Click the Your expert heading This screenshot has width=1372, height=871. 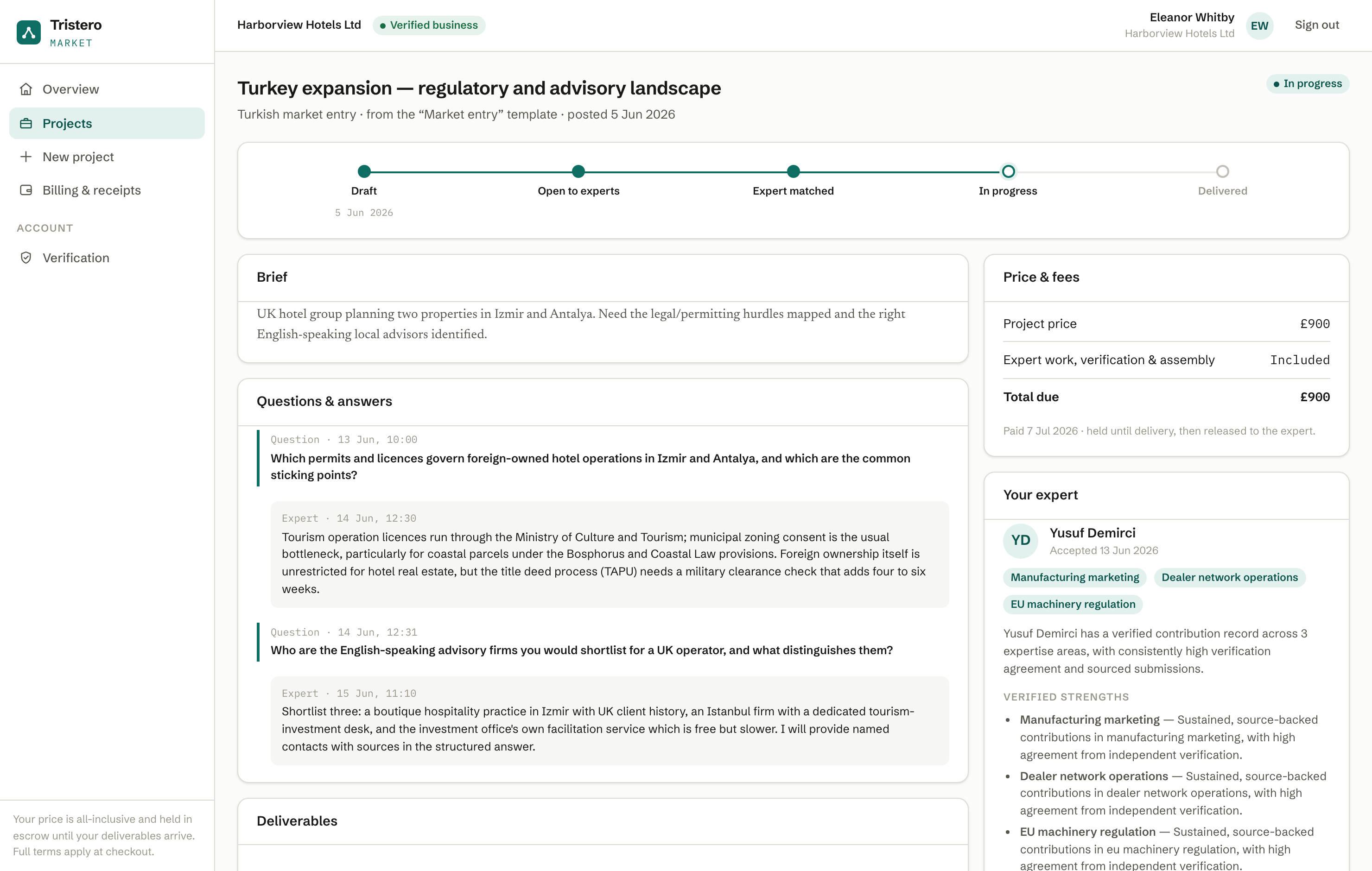pyautogui.click(x=1041, y=494)
